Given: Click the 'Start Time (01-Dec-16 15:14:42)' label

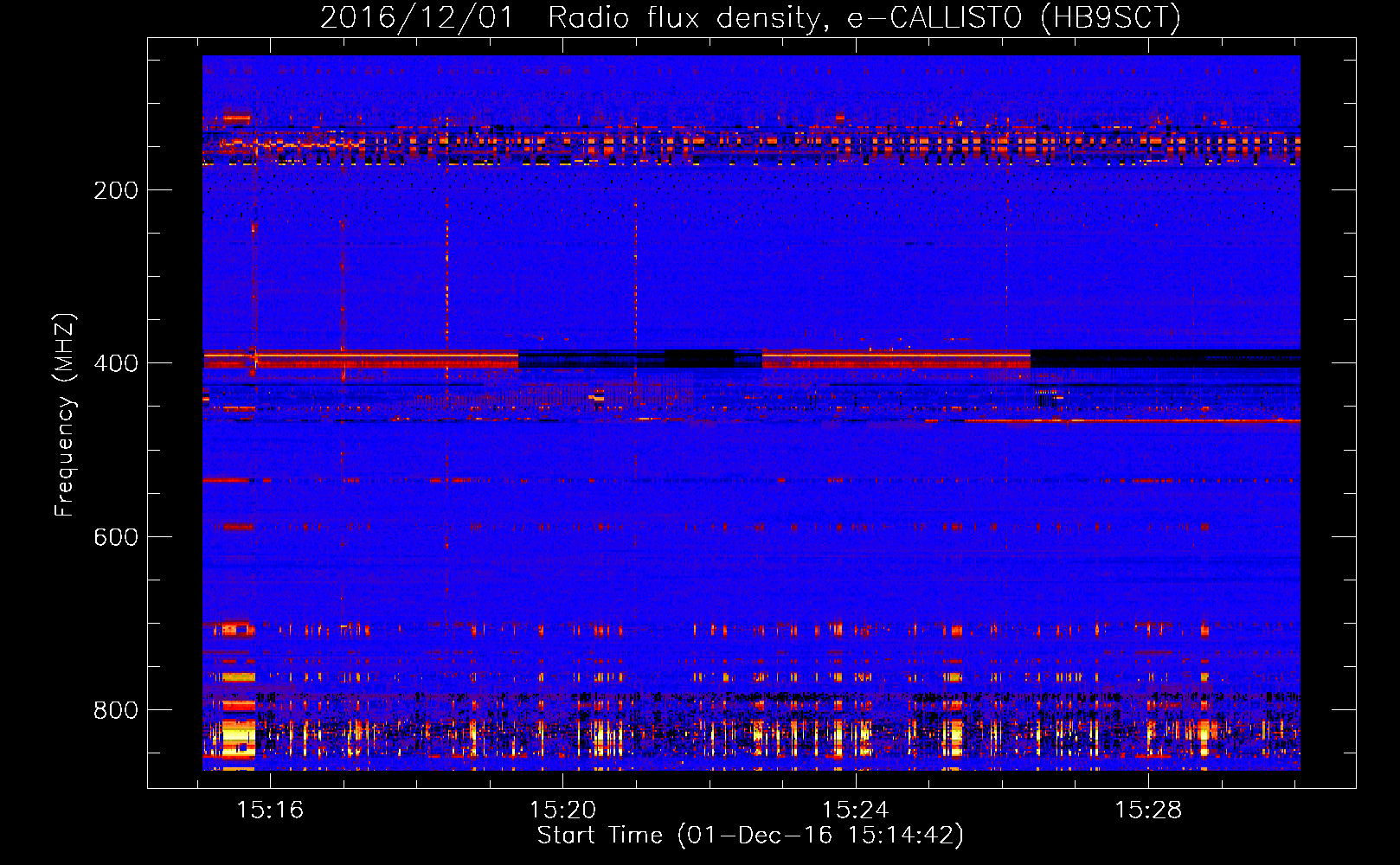Looking at the screenshot, I should (750, 836).
